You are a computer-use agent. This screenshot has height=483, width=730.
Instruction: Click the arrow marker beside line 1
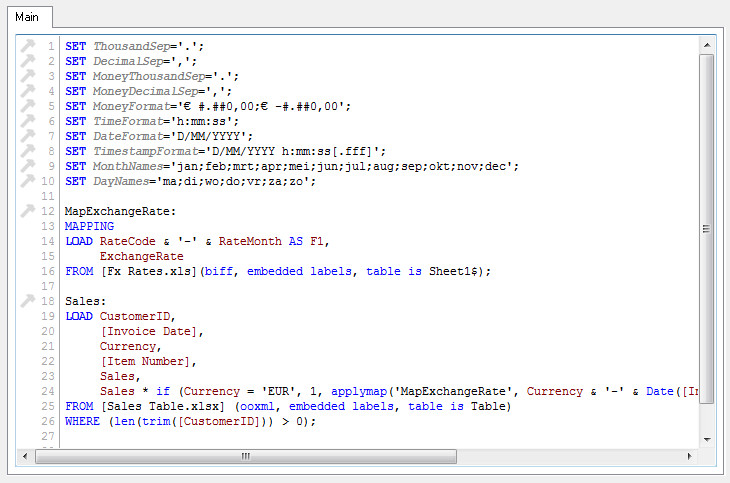coord(27,46)
